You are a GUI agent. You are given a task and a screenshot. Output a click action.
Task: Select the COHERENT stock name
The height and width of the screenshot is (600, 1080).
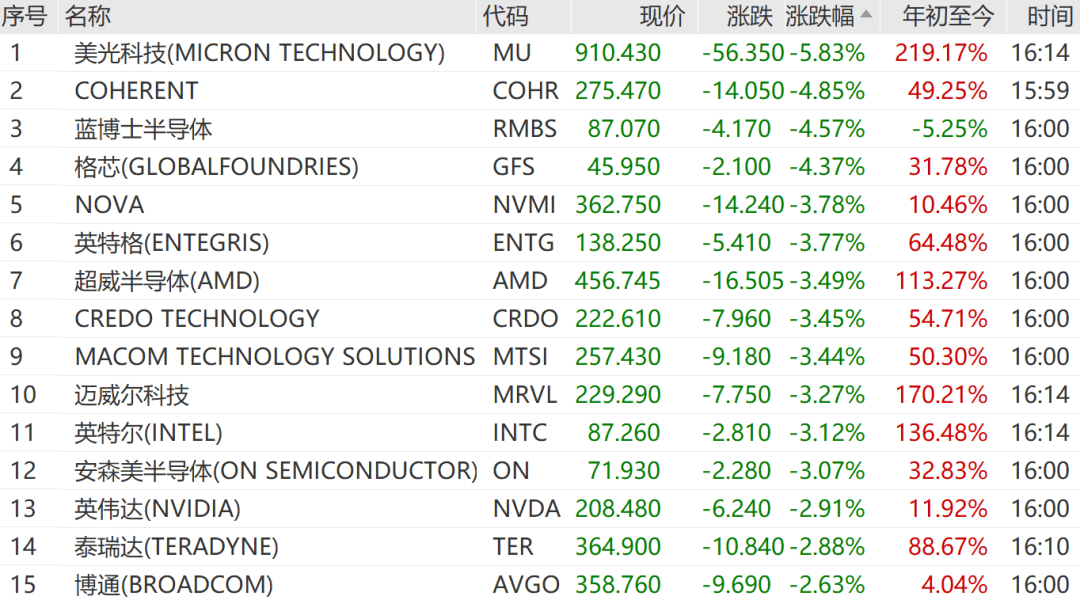coord(136,91)
